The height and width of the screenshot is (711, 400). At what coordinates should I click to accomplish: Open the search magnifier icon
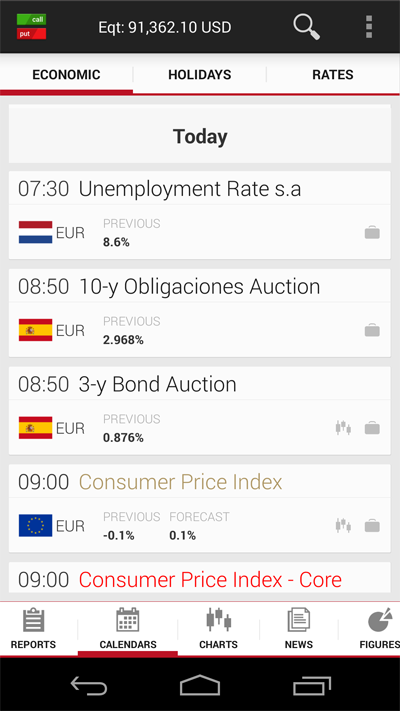(307, 27)
